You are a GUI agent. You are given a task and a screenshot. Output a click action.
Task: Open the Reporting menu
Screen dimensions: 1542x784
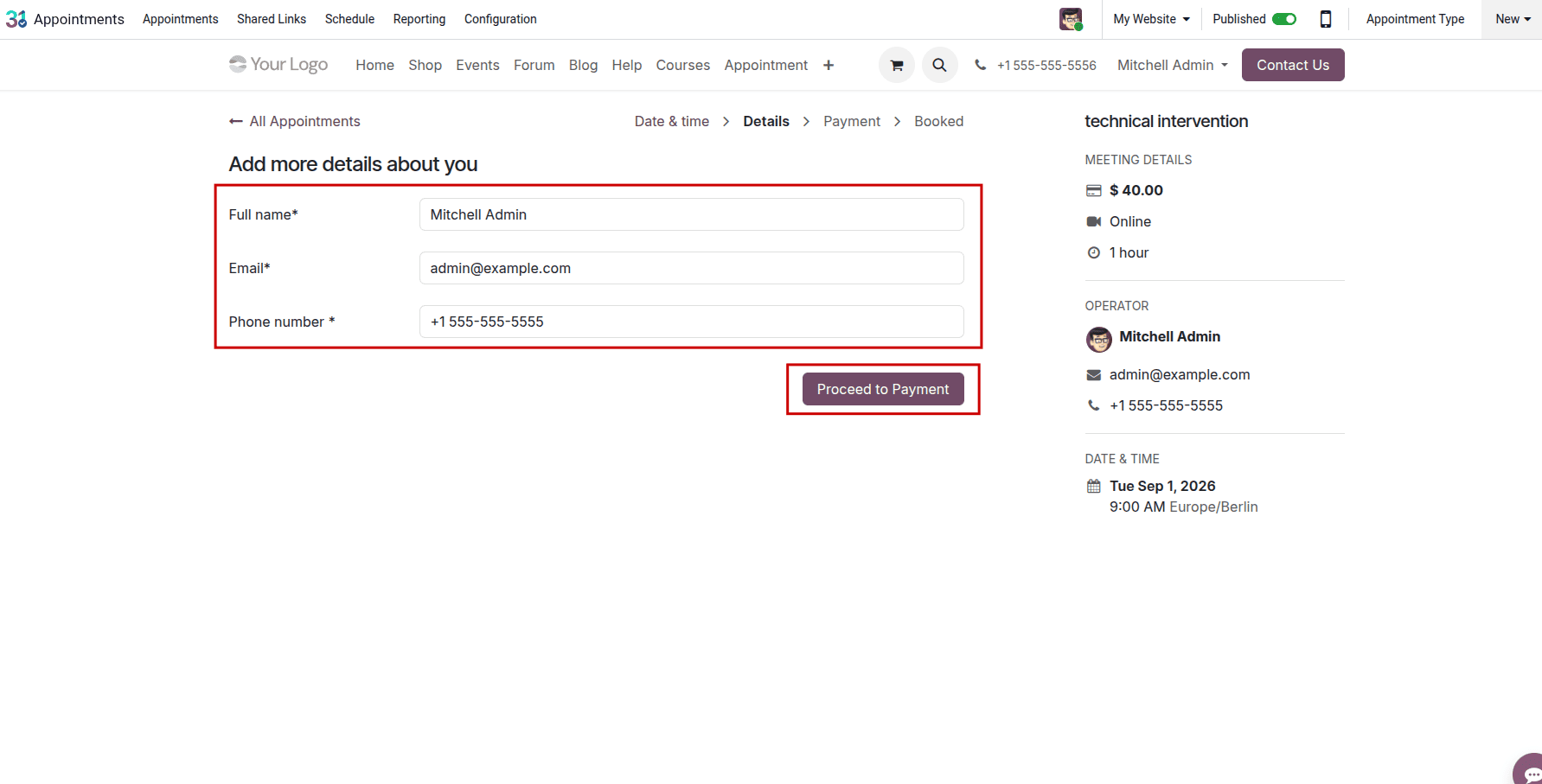pos(419,19)
